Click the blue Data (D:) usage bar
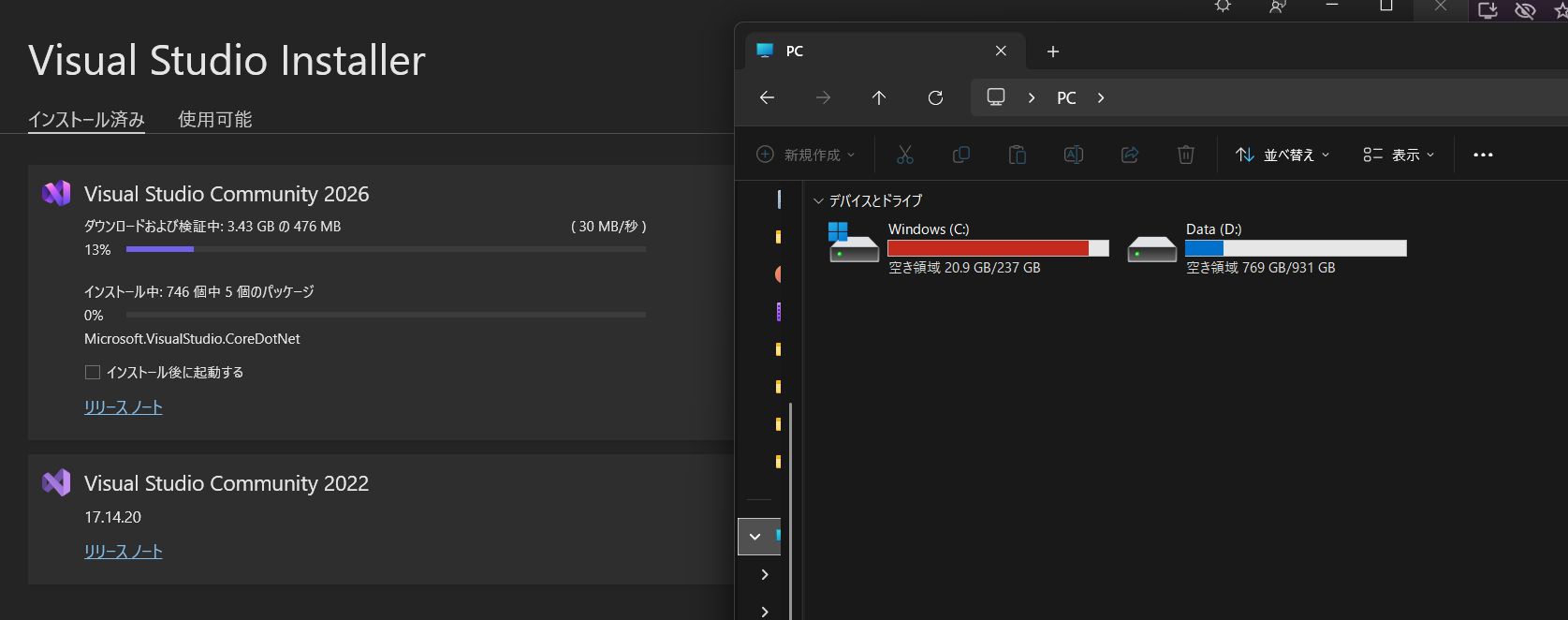This screenshot has height=620, width=1568. click(x=1296, y=248)
